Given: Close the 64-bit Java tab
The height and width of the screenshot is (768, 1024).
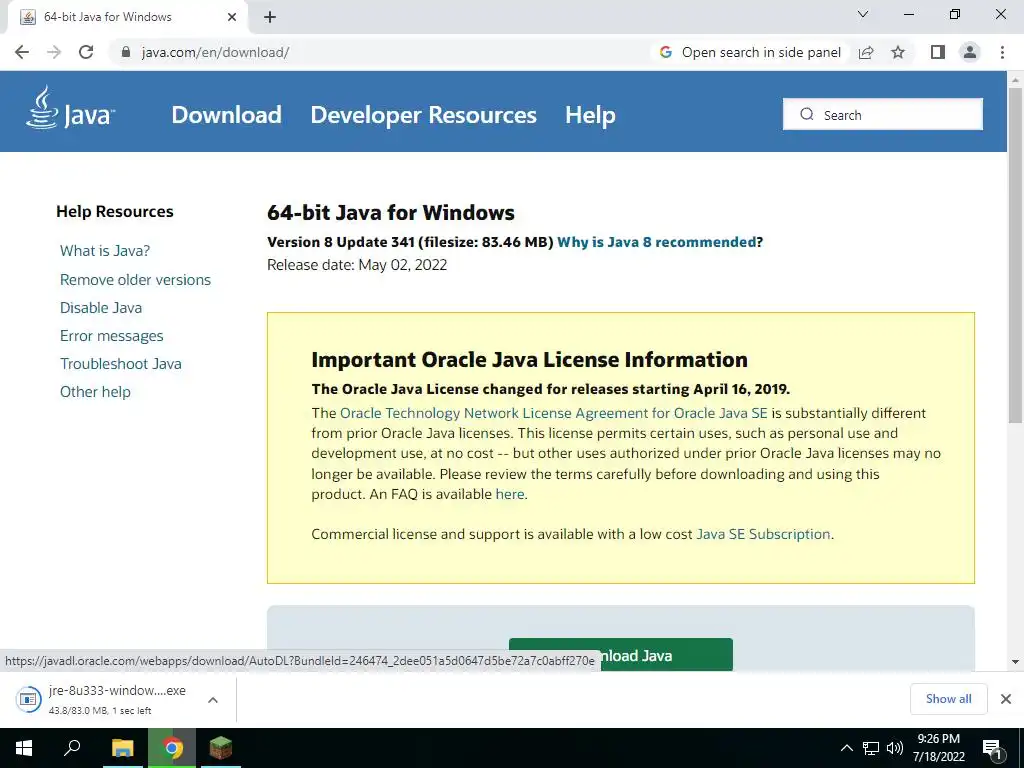Looking at the screenshot, I should click(232, 17).
